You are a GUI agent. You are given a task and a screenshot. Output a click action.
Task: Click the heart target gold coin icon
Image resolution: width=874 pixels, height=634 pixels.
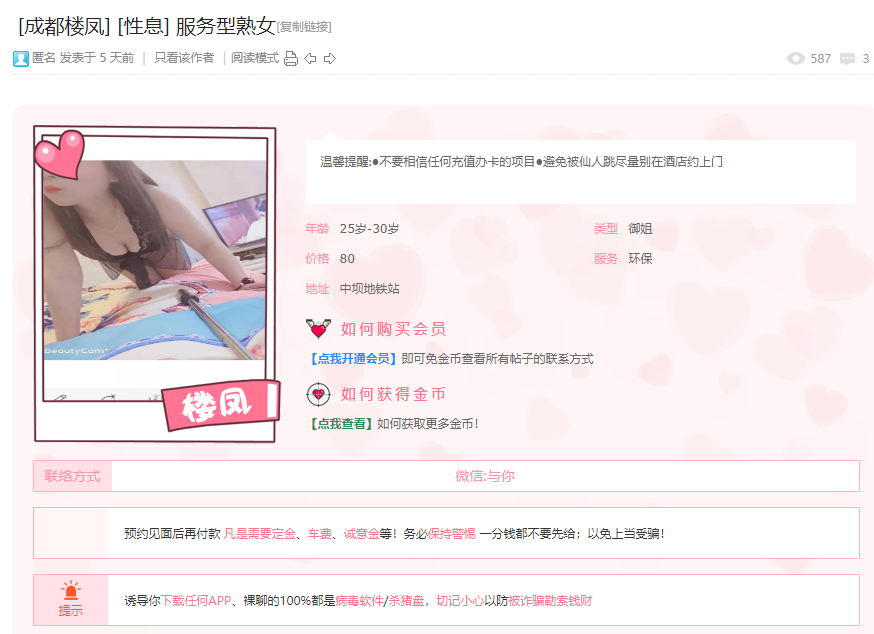(x=318, y=394)
